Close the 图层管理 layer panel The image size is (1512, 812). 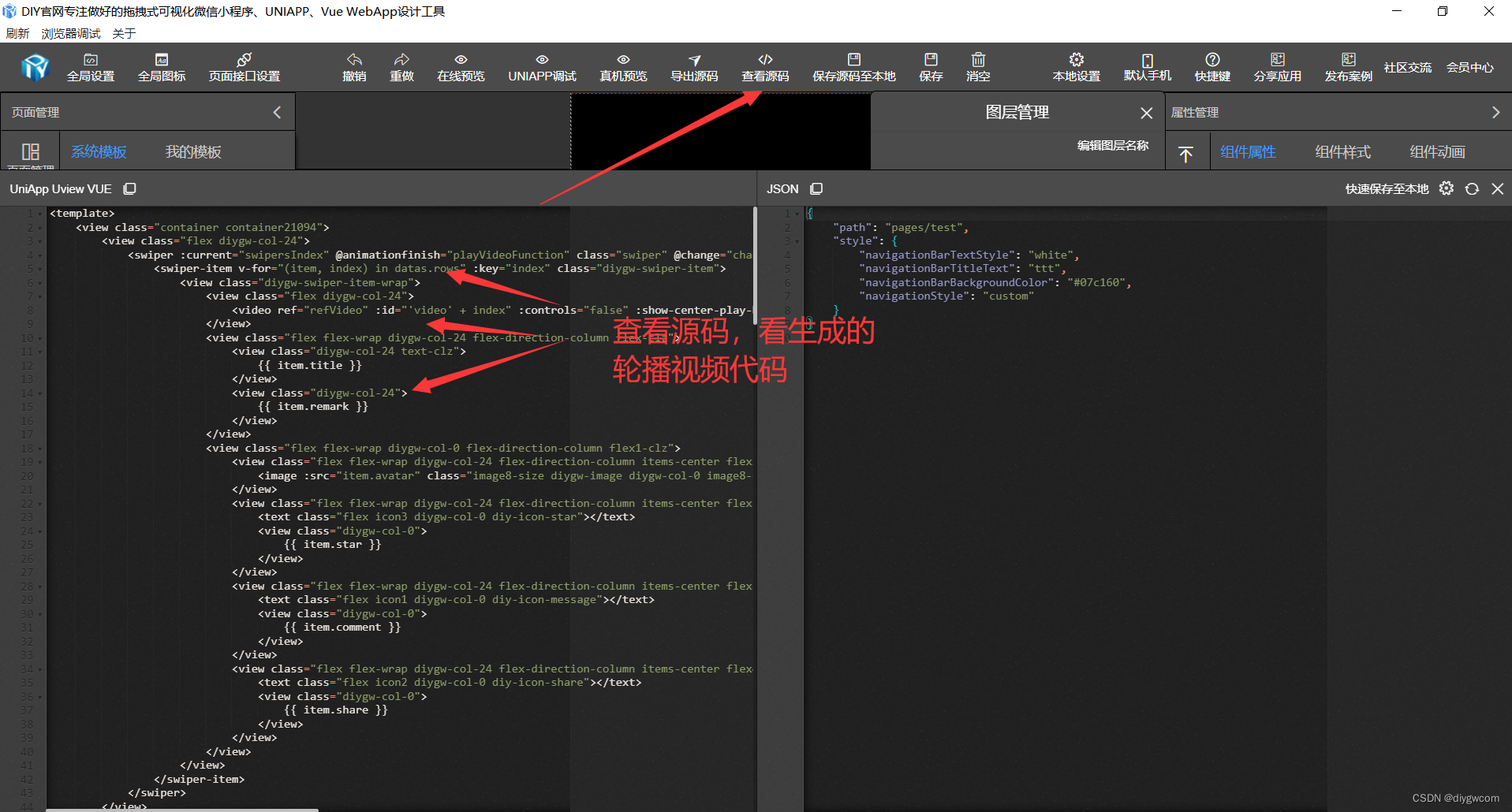point(1147,114)
